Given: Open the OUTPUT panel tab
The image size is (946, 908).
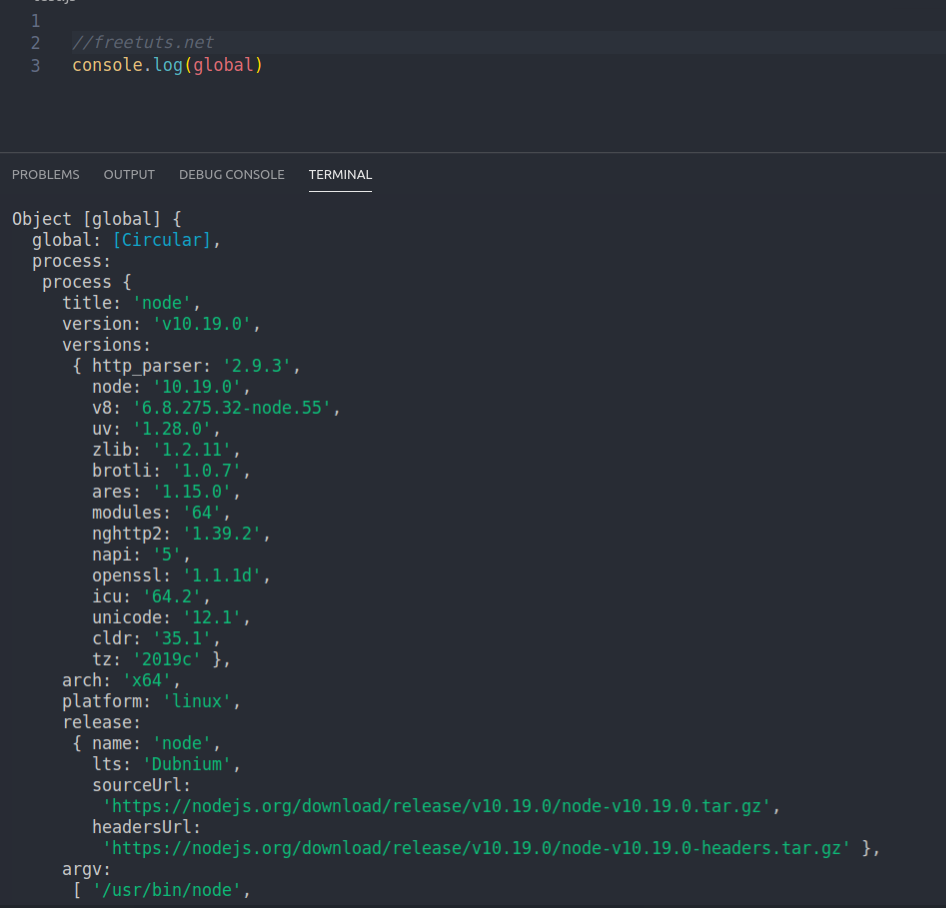Looking at the screenshot, I should coord(128,174).
